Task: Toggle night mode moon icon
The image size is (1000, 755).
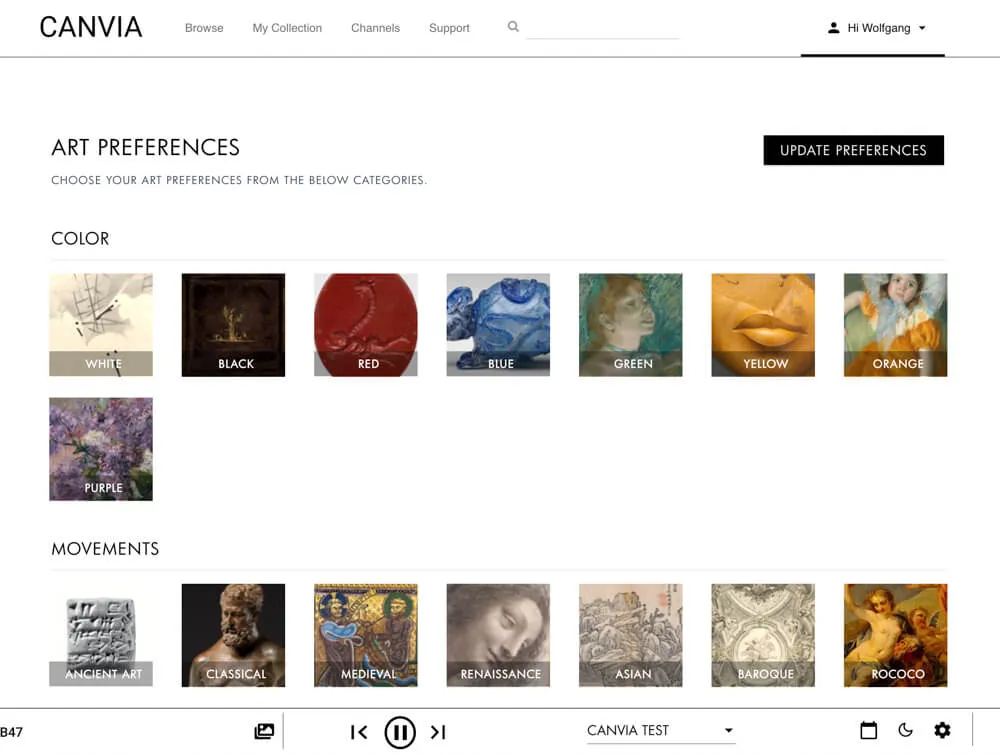Action: [x=905, y=730]
